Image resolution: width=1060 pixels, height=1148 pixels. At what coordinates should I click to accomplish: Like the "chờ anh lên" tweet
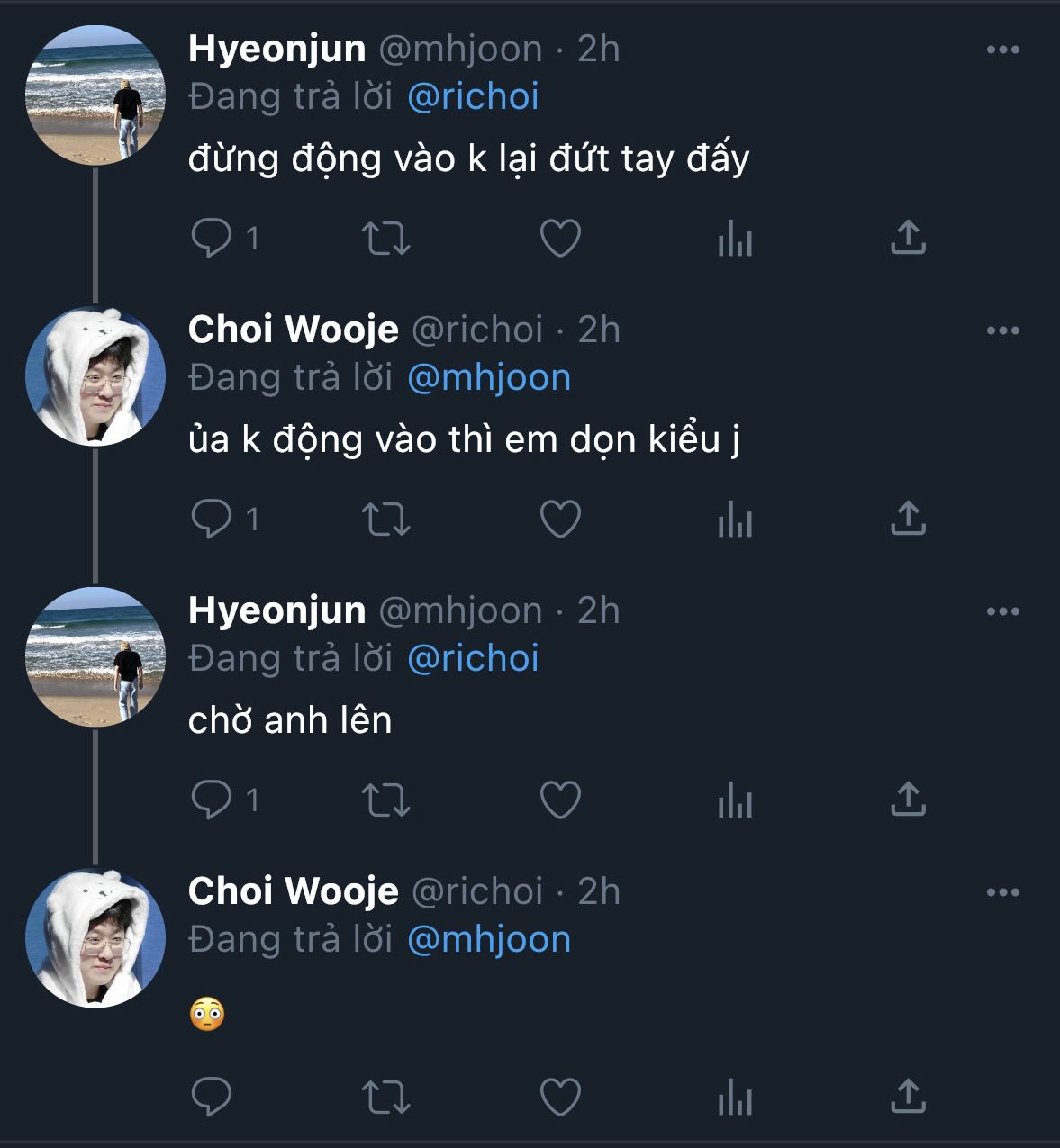click(560, 800)
